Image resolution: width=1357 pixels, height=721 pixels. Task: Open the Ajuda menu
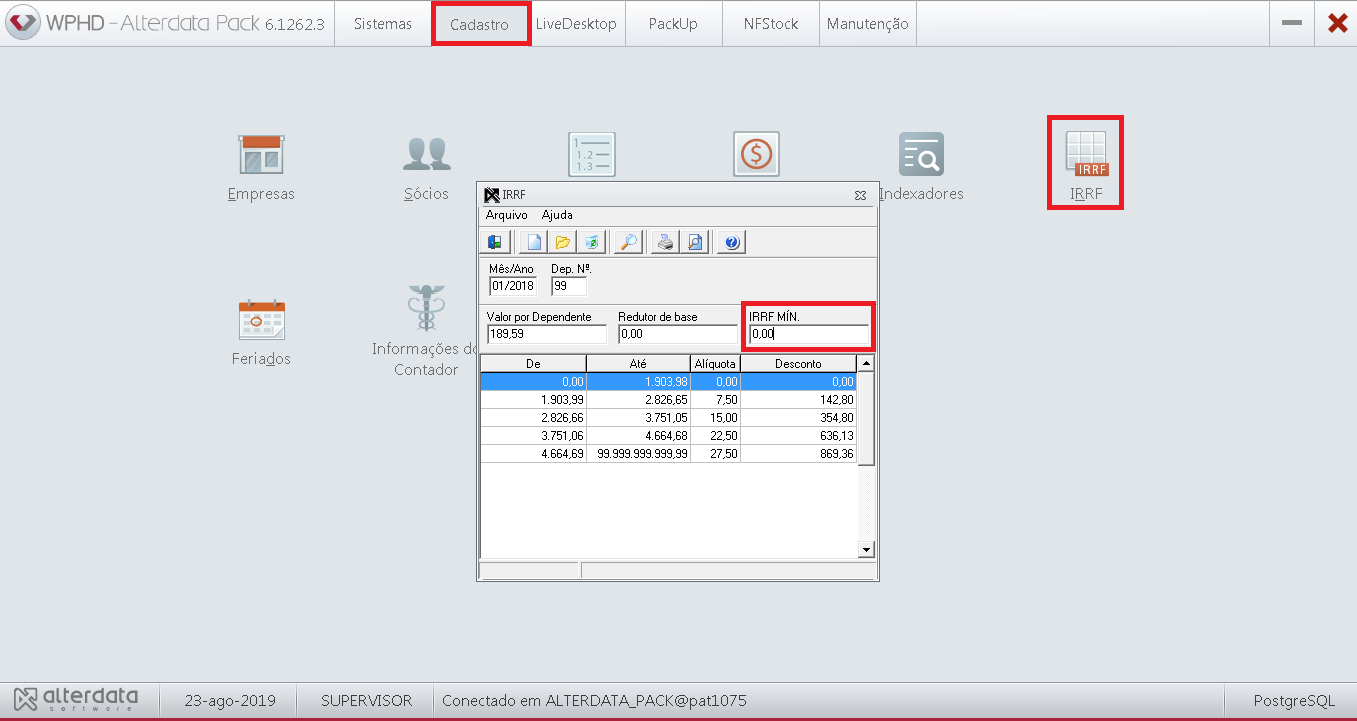click(x=557, y=215)
